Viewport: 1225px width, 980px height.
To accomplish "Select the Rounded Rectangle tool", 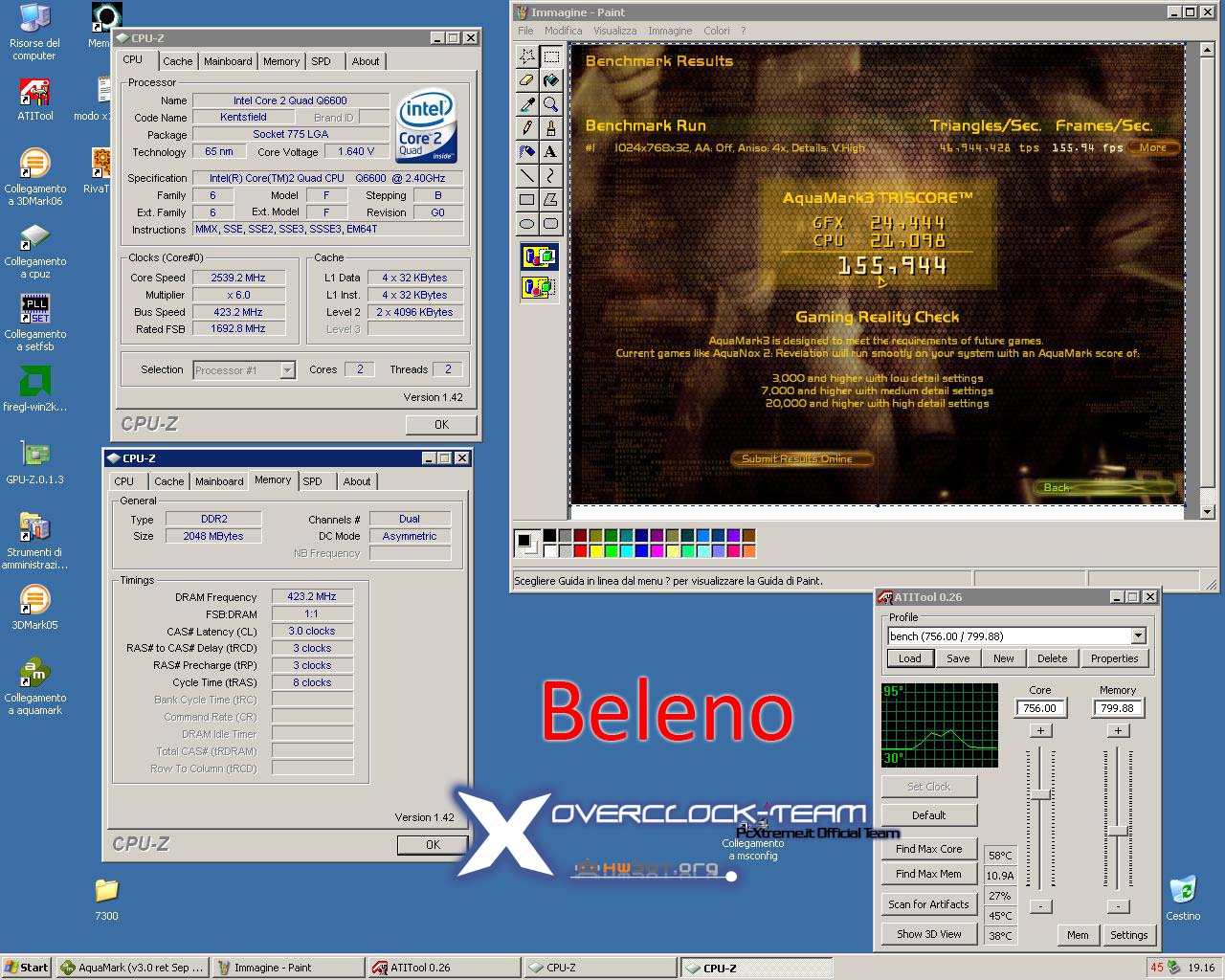I will pyautogui.click(x=550, y=223).
